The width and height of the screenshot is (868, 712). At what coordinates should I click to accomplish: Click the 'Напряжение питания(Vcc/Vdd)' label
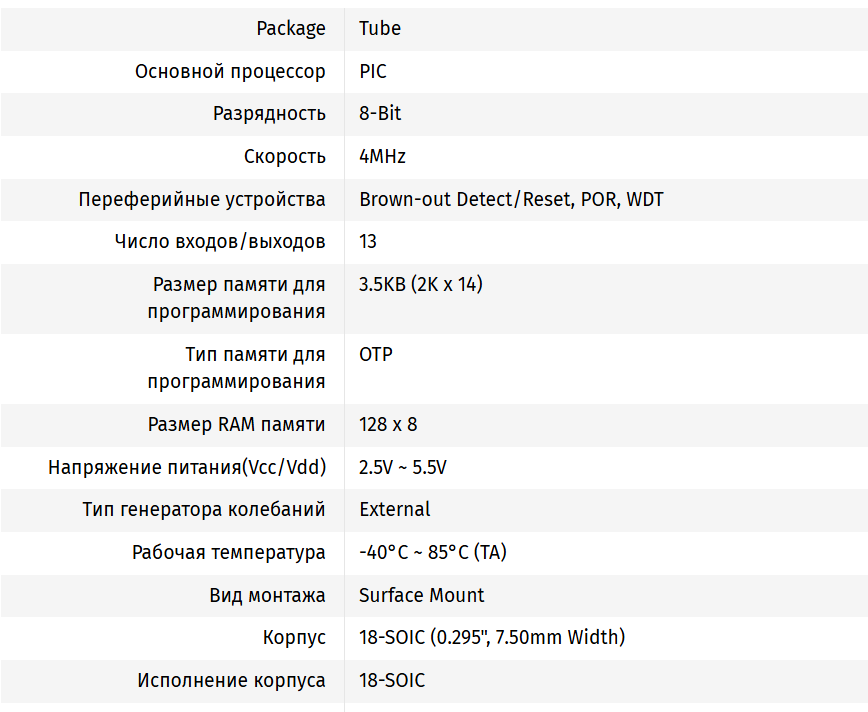click(187, 467)
